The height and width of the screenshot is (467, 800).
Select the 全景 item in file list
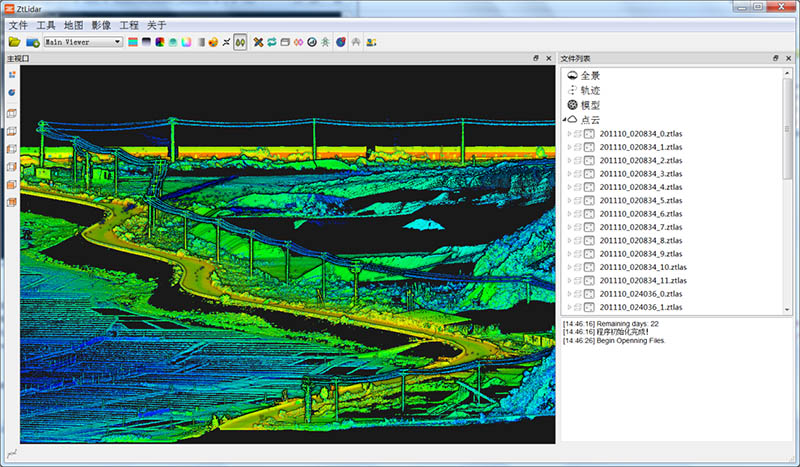(590, 76)
